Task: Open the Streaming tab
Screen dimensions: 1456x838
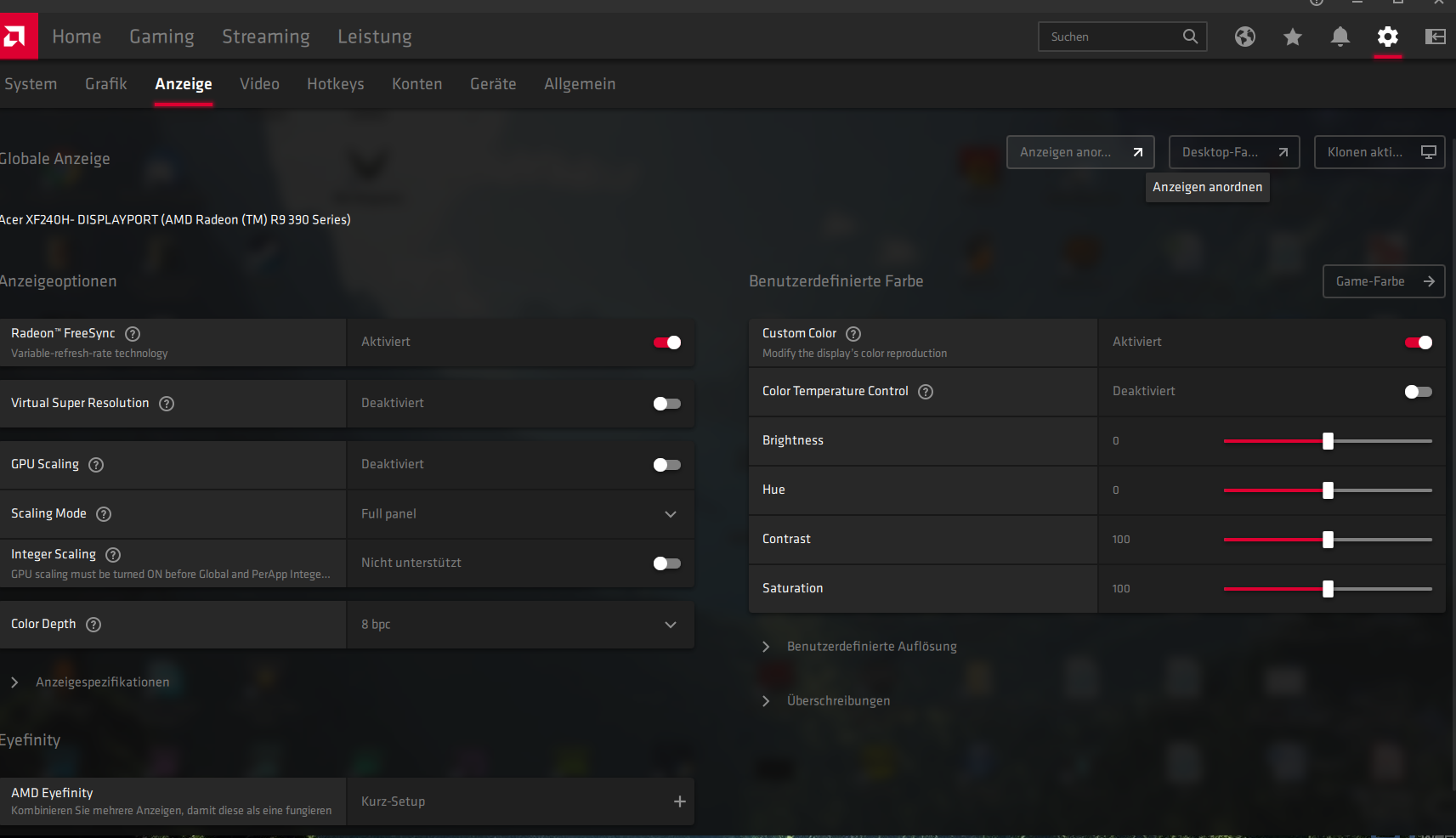Action: tap(266, 37)
